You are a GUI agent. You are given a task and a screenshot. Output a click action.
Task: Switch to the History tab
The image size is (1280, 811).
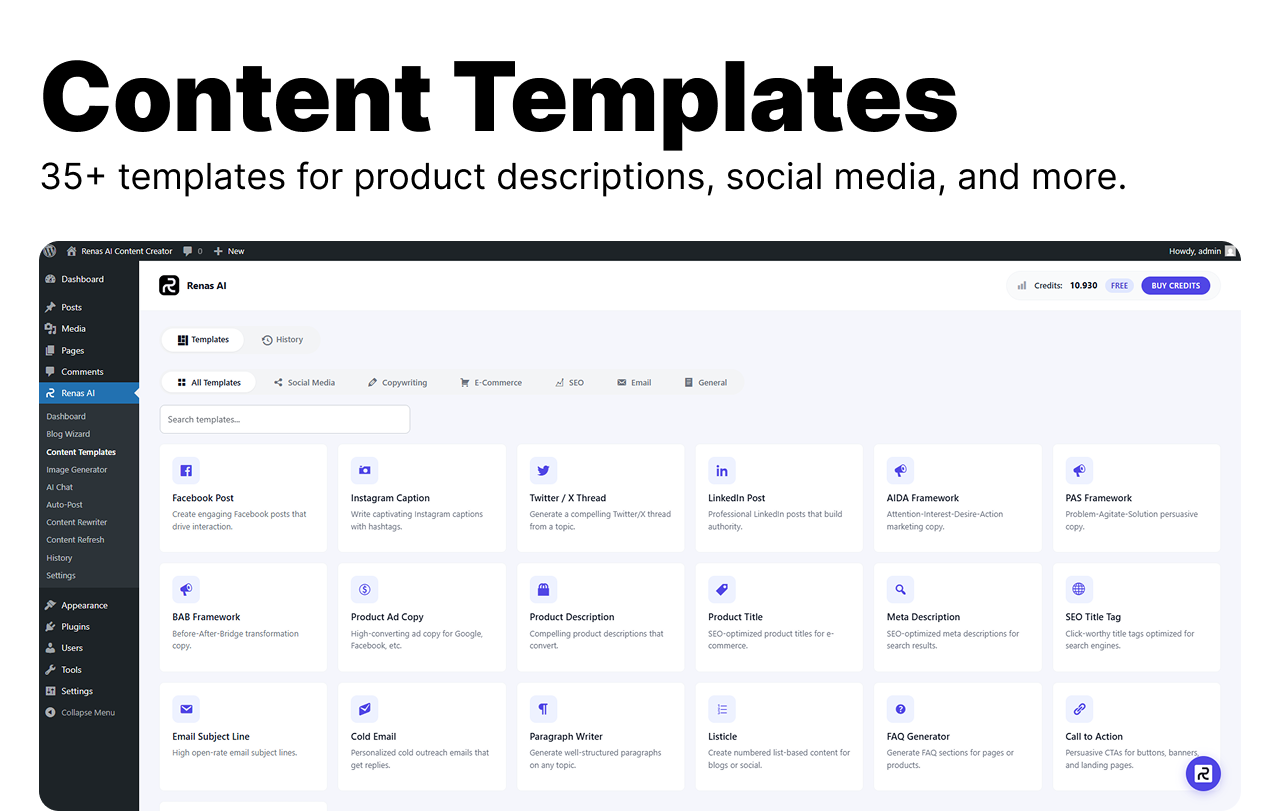point(283,339)
